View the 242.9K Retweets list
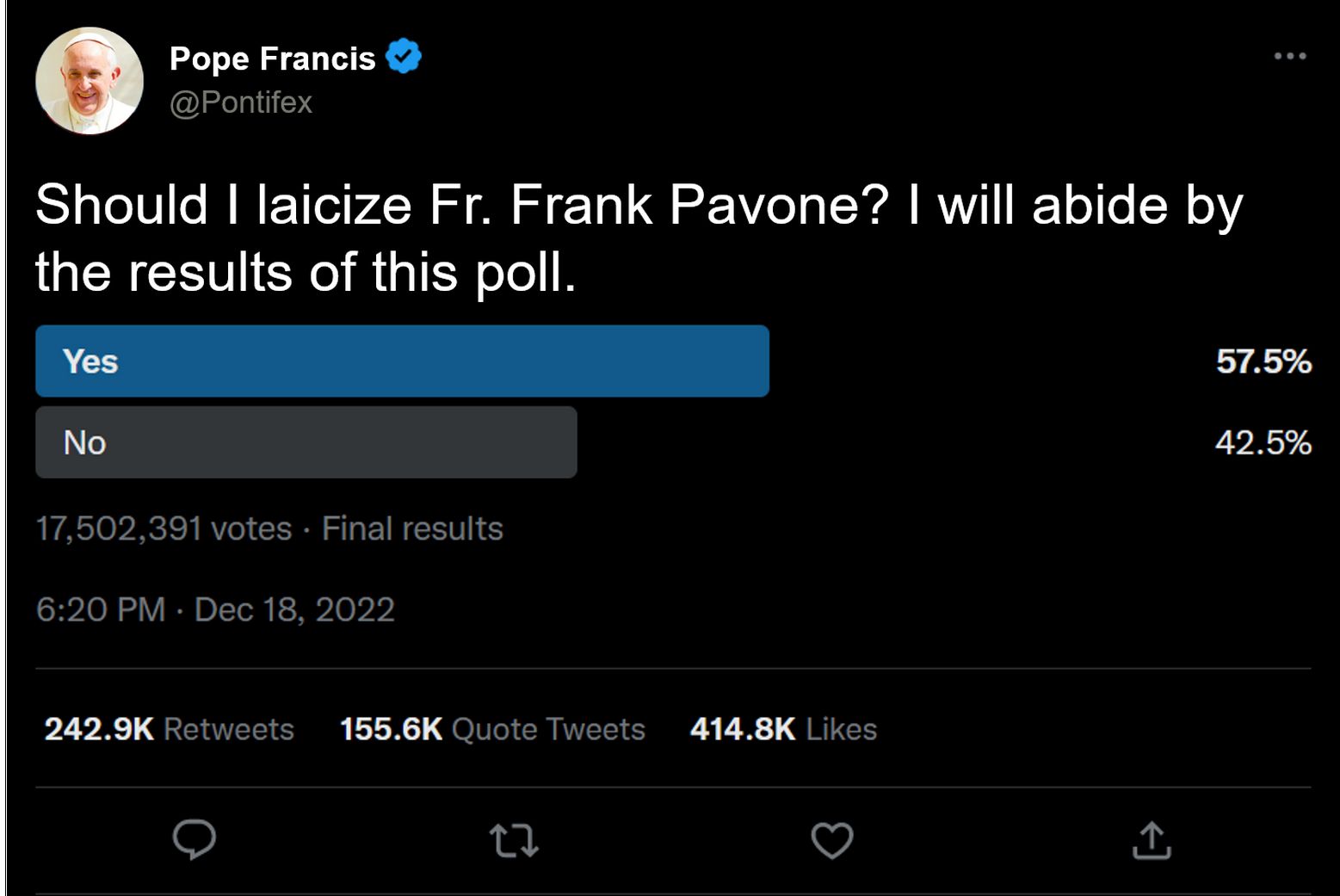The width and height of the screenshot is (1340, 896). (169, 729)
